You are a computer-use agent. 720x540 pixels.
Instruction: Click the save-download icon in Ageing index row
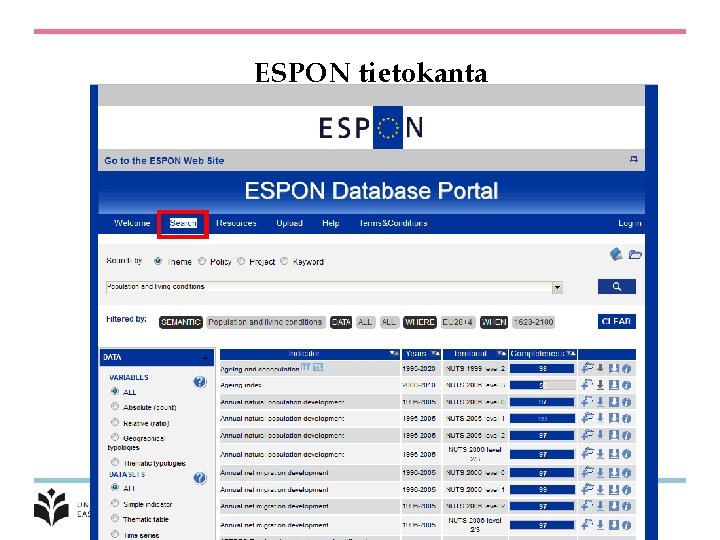[614, 385]
